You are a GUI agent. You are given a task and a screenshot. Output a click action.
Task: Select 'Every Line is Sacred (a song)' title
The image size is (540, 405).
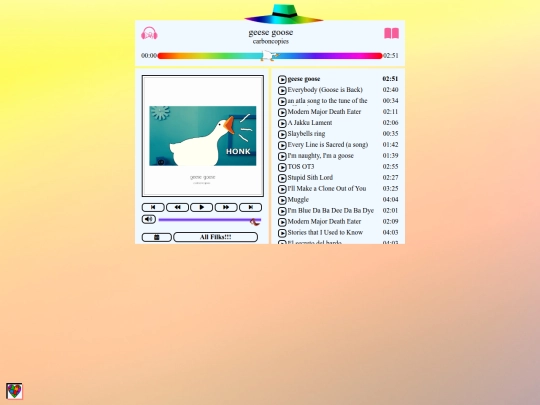point(328,145)
